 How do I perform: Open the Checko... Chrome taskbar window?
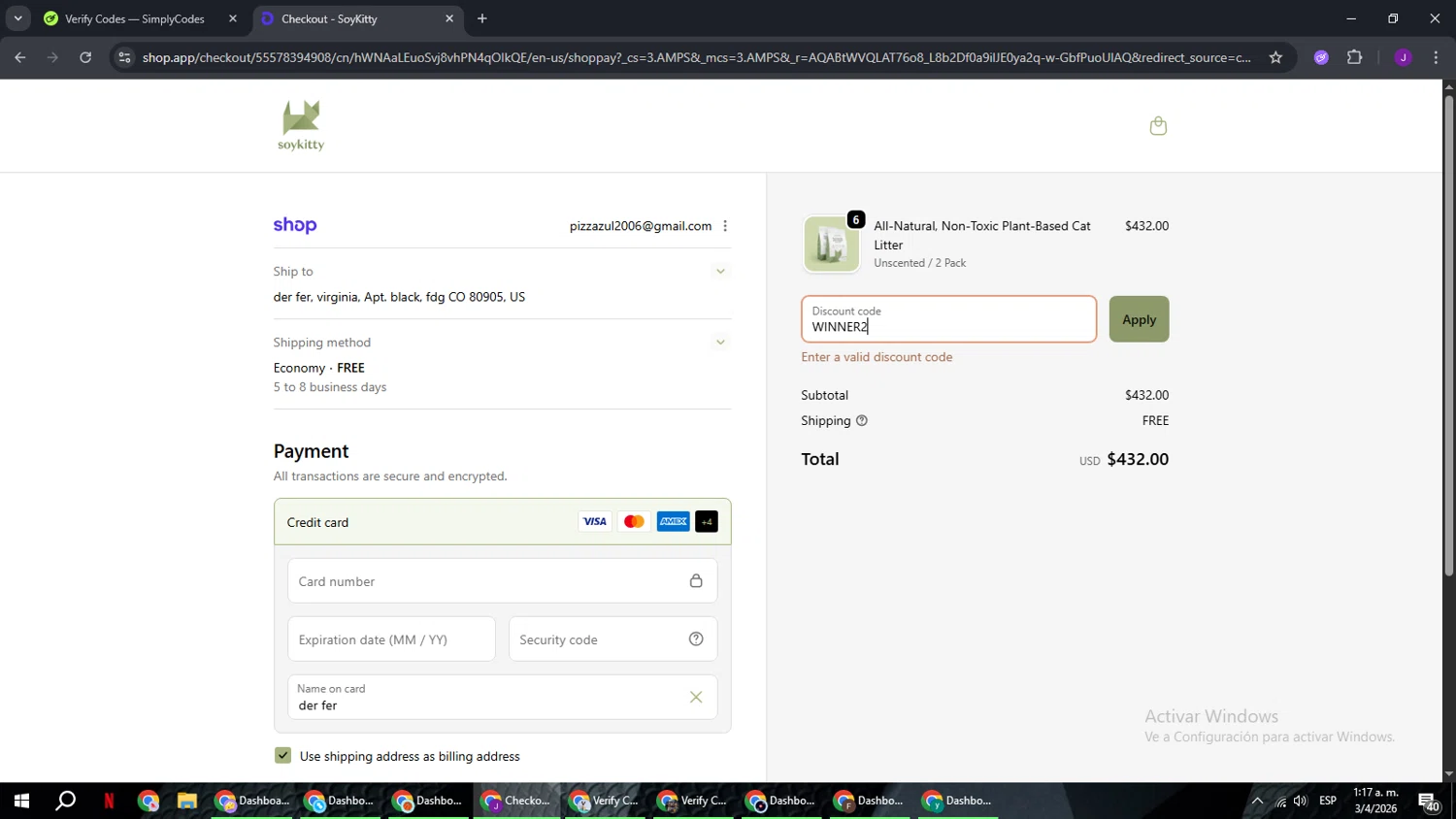point(516,801)
